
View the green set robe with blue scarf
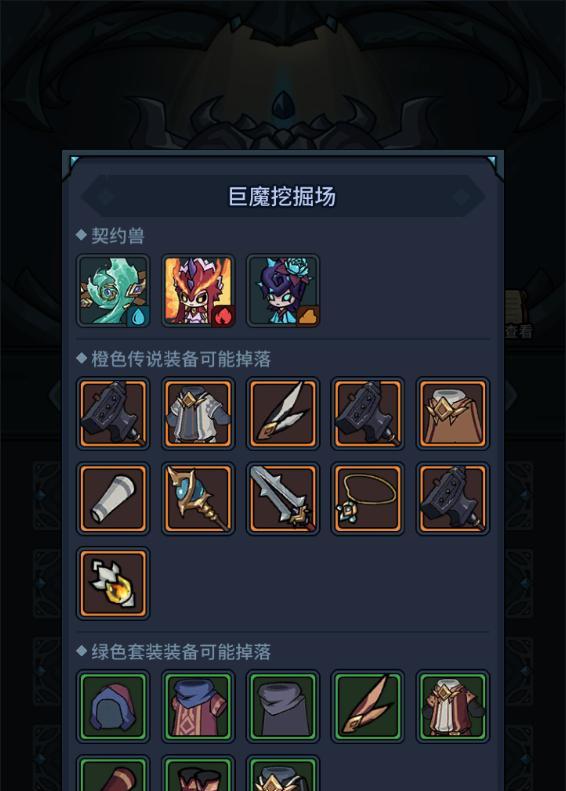coord(198,706)
